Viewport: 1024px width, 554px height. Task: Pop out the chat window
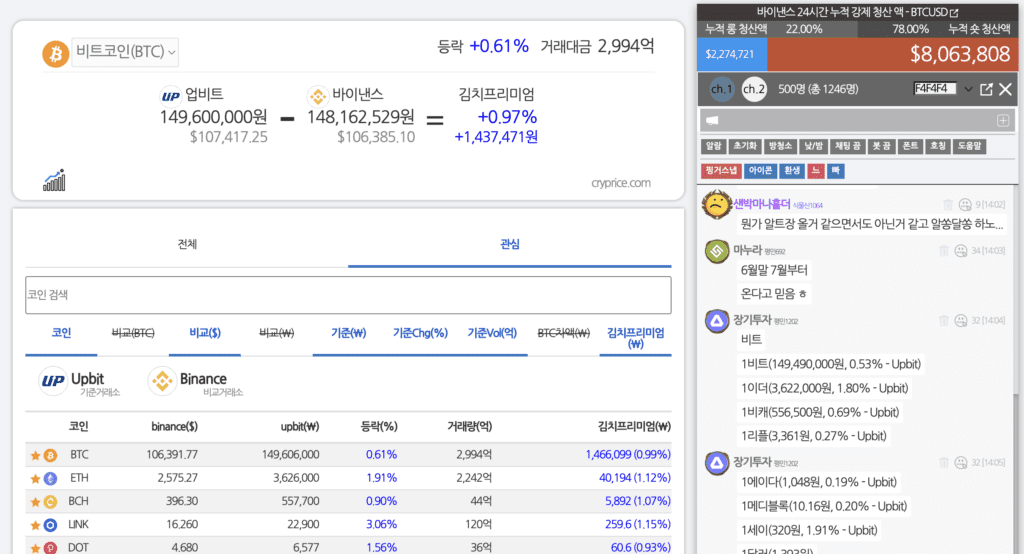pos(986,89)
